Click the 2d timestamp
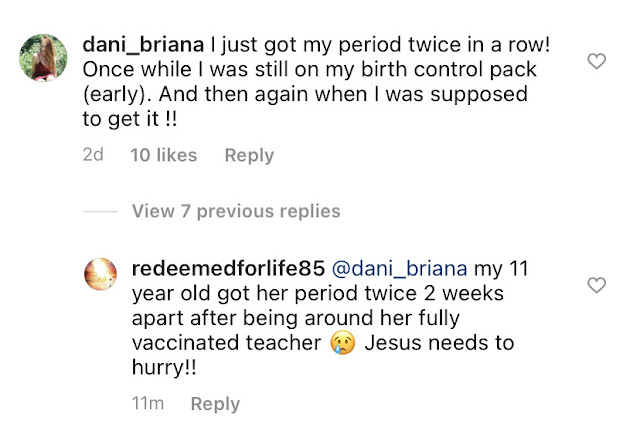The image size is (640, 441). coord(93,155)
